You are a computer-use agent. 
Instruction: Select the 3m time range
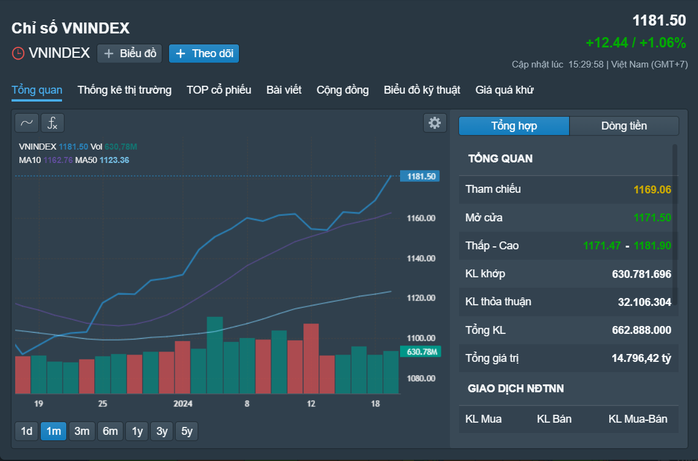82,431
